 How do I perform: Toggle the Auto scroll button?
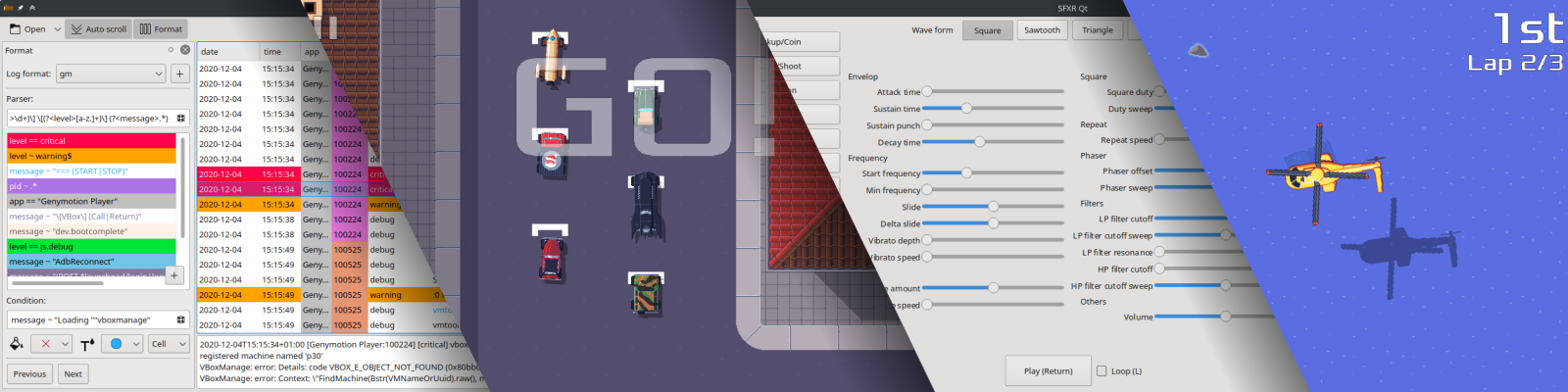click(99, 29)
